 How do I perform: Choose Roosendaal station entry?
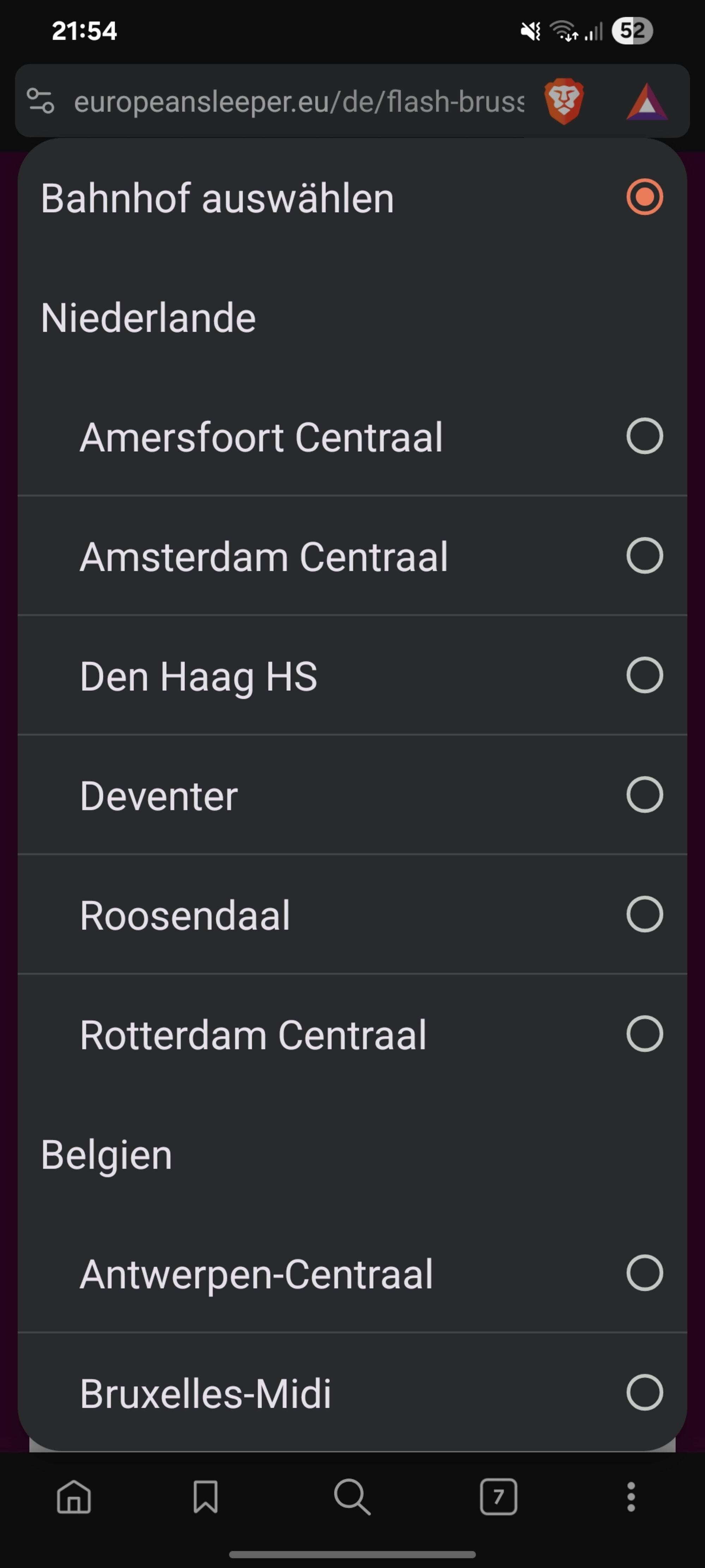coord(185,915)
